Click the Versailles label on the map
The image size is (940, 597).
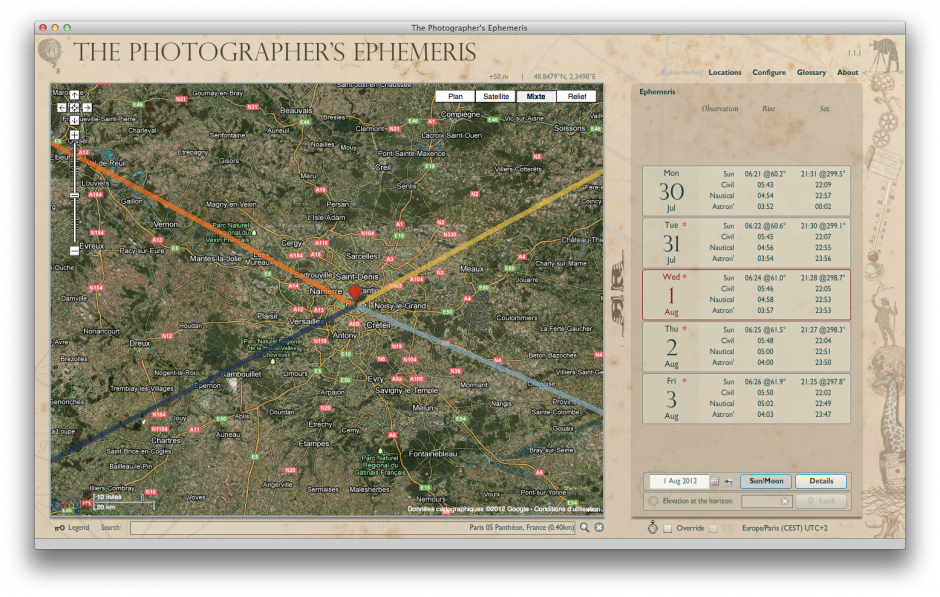tap(306, 322)
